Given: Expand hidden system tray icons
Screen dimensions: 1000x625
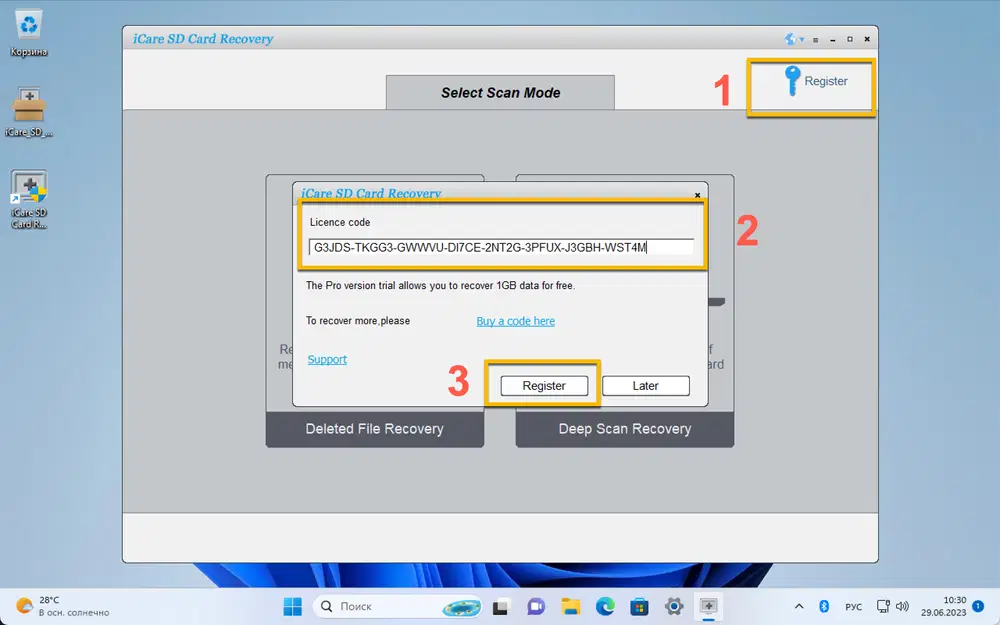Looking at the screenshot, I should pos(798,606).
